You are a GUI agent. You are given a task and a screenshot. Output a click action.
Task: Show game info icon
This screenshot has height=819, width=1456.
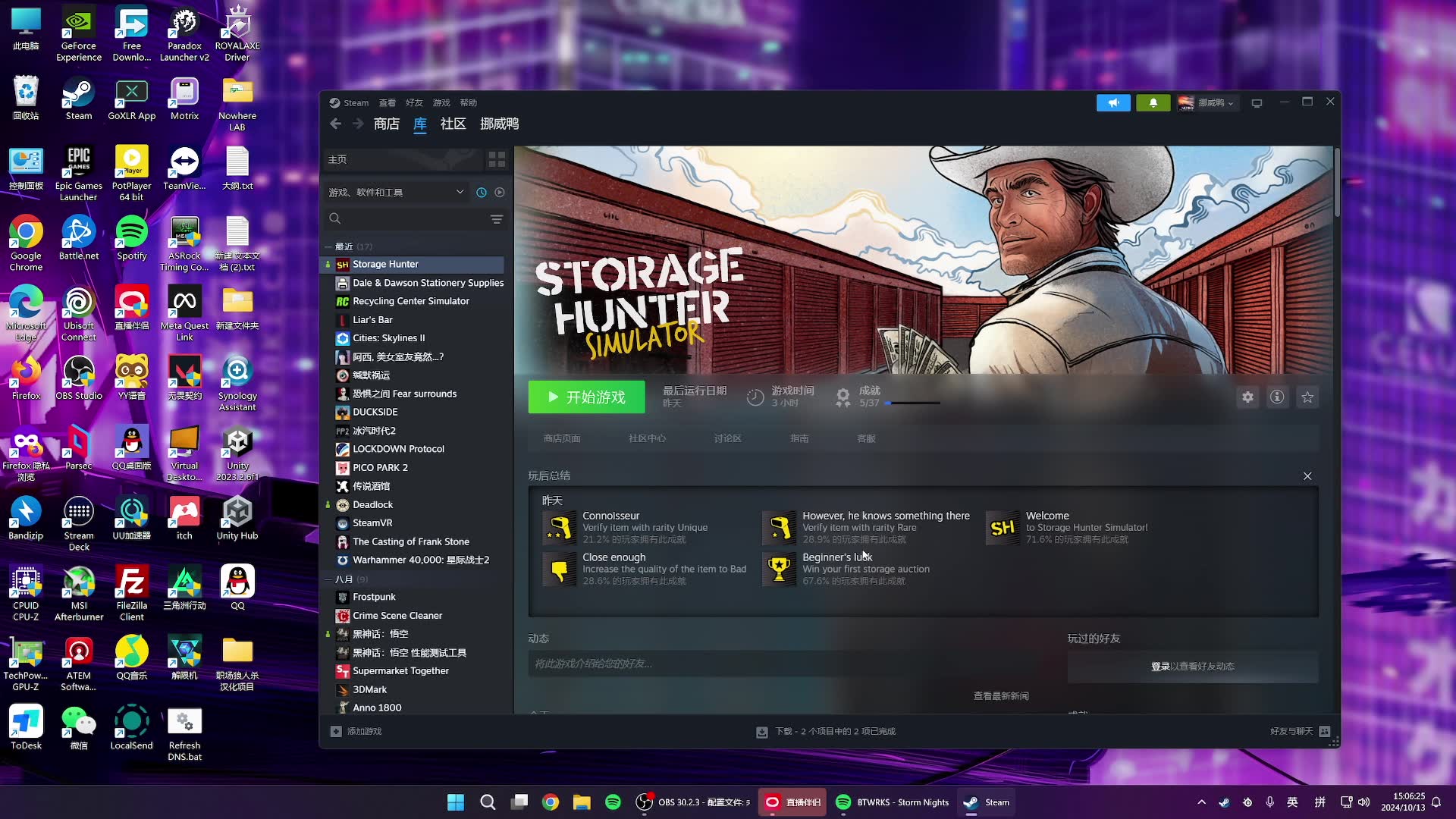(1277, 397)
